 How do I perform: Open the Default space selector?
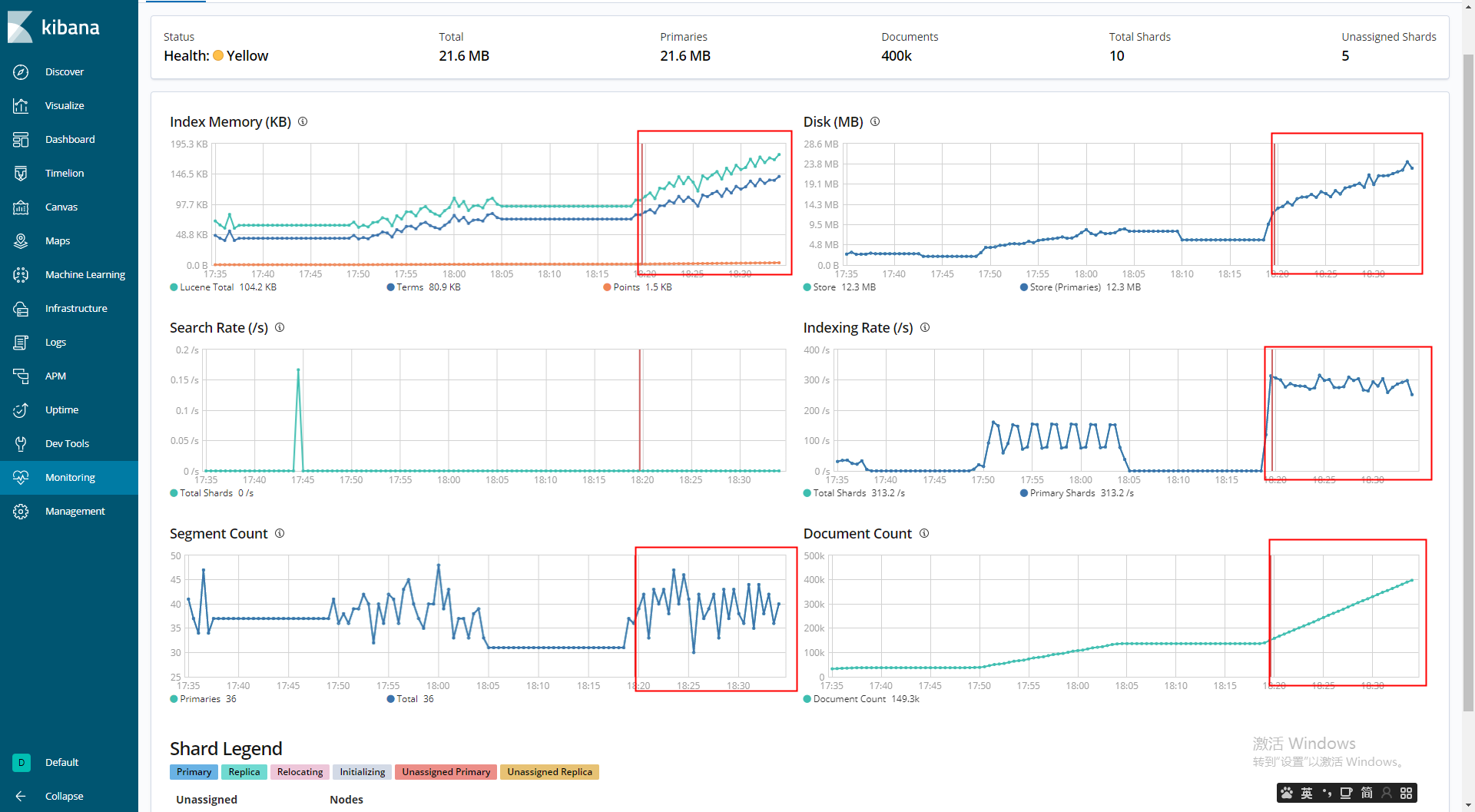(x=69, y=762)
